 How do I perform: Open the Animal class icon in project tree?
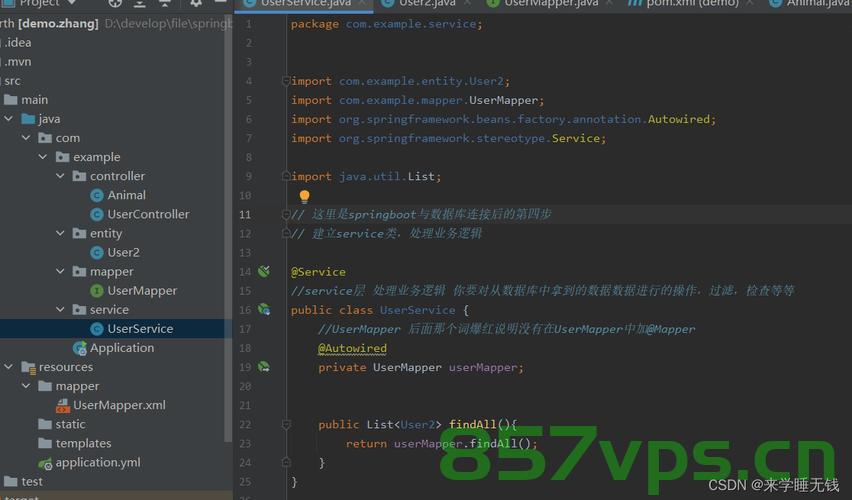pyautogui.click(x=97, y=195)
